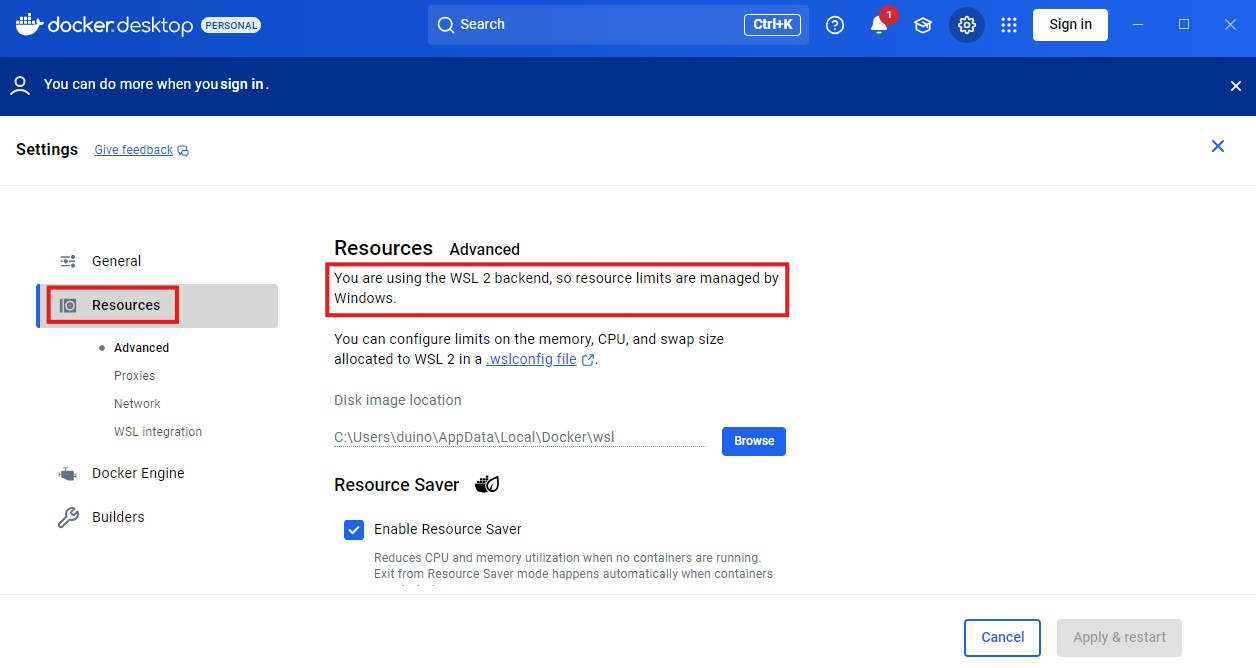This screenshot has width=1256, height=668.
Task: Close the Settings page
Action: pyautogui.click(x=1218, y=146)
